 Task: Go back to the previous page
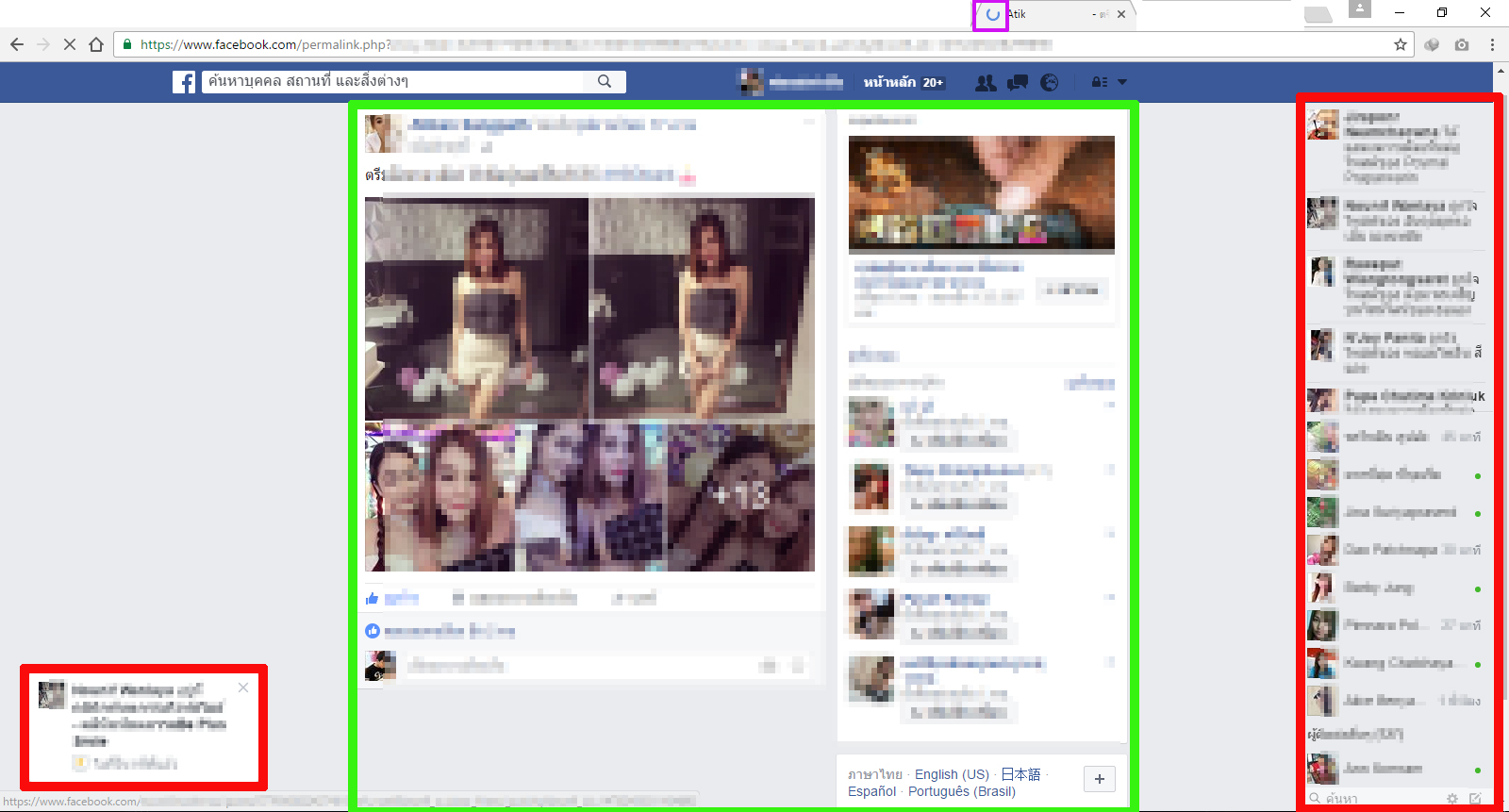point(17,44)
